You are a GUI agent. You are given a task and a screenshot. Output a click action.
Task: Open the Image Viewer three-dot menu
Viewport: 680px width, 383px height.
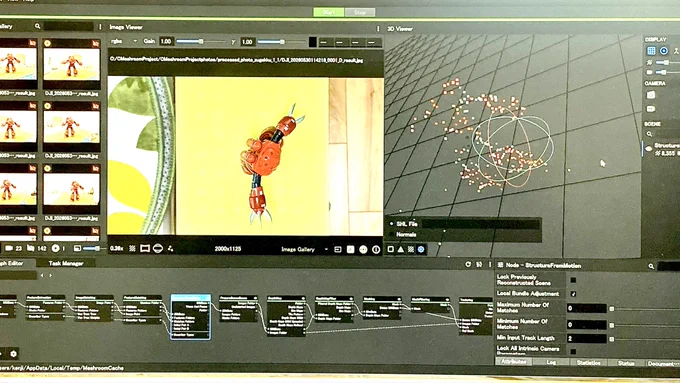click(378, 29)
